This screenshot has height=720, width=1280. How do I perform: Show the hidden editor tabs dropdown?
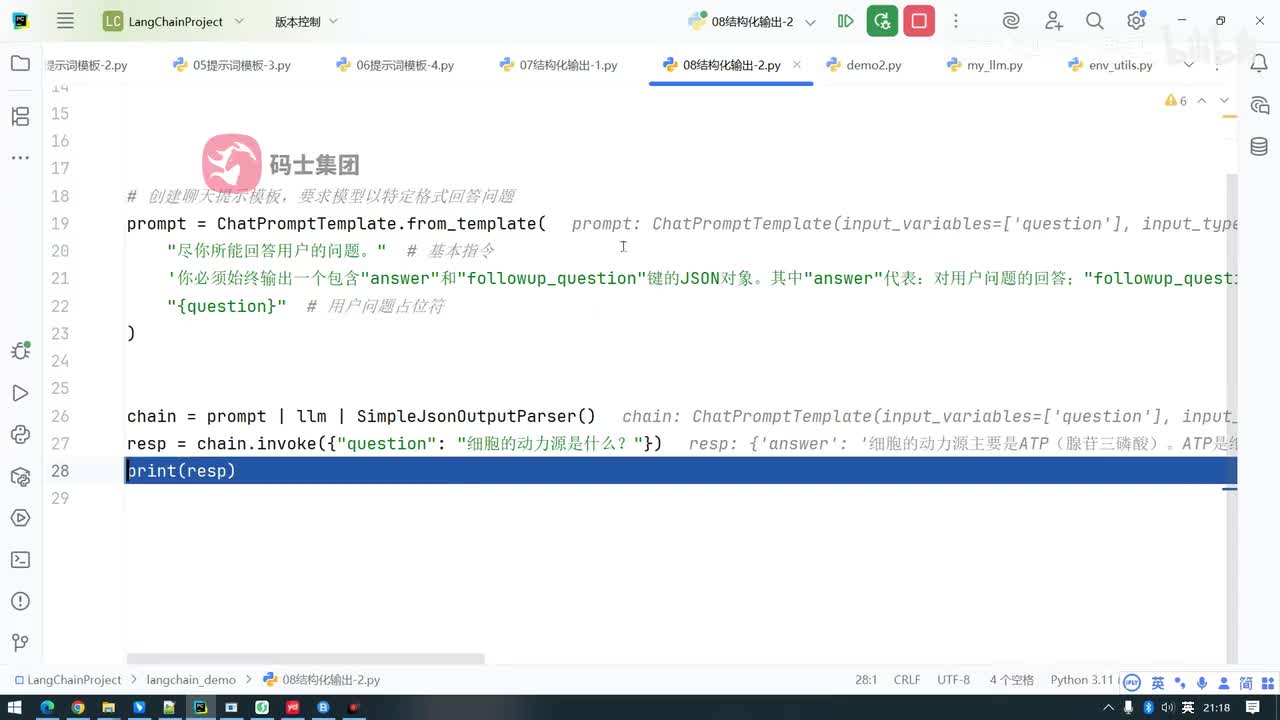point(1189,65)
